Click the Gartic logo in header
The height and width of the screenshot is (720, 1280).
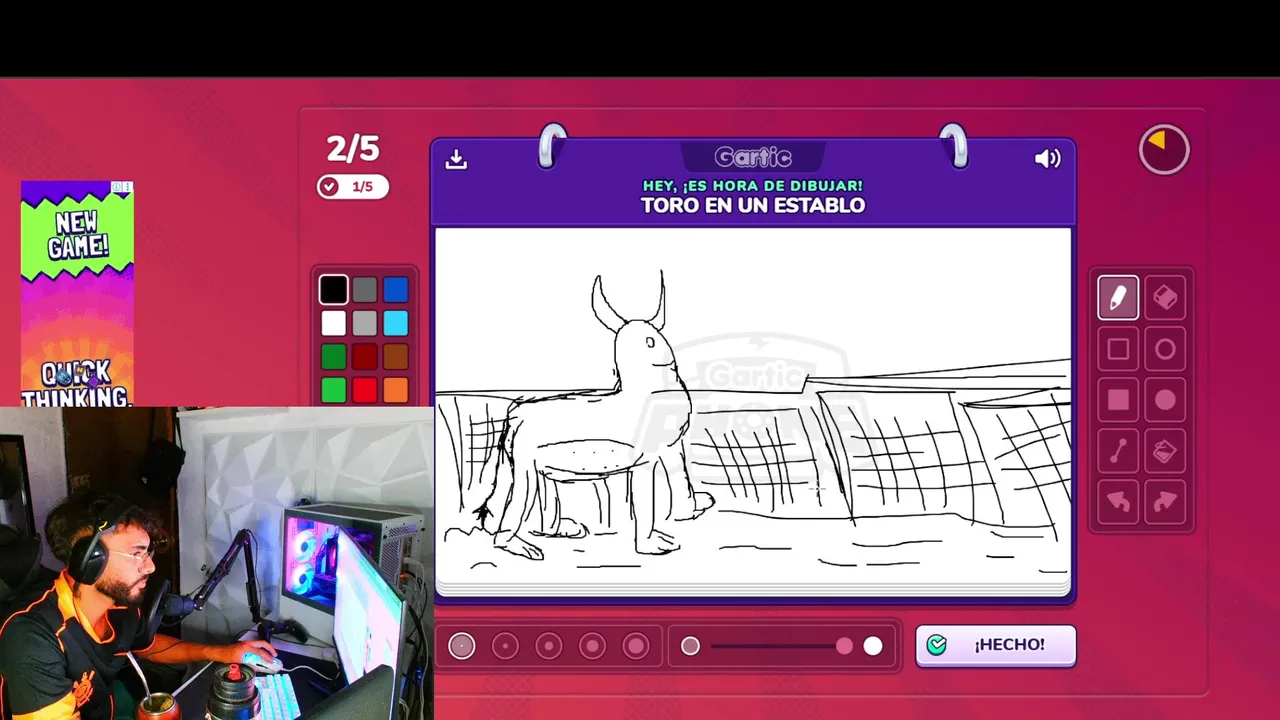[x=753, y=157]
